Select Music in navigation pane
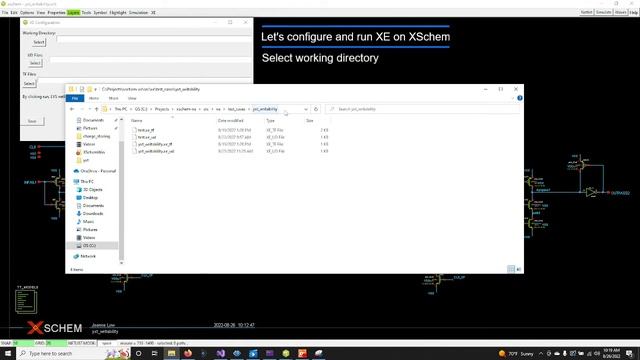Screen dimensions: 640x360 click(88, 222)
